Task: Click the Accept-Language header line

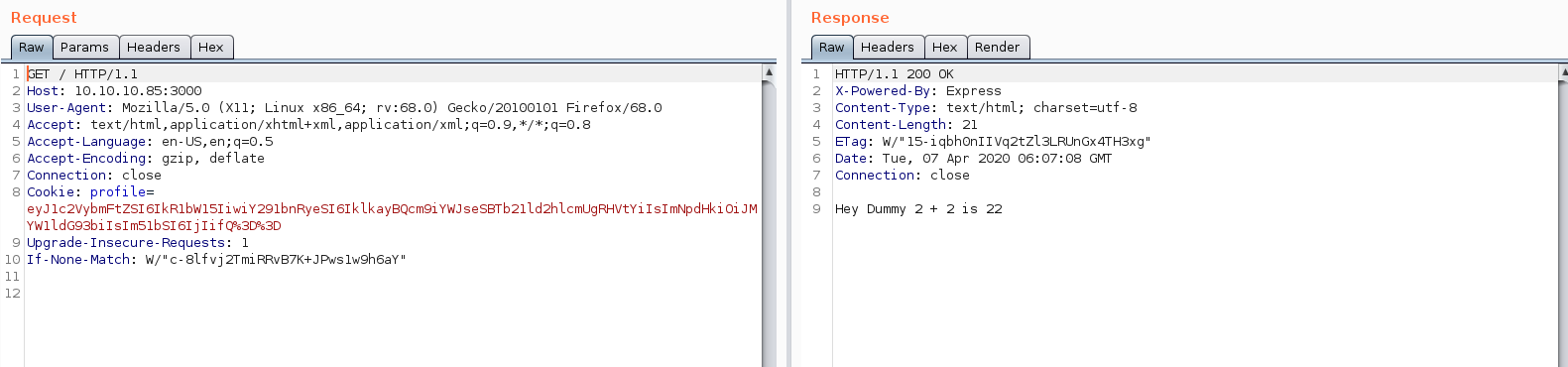Action: coord(150,142)
